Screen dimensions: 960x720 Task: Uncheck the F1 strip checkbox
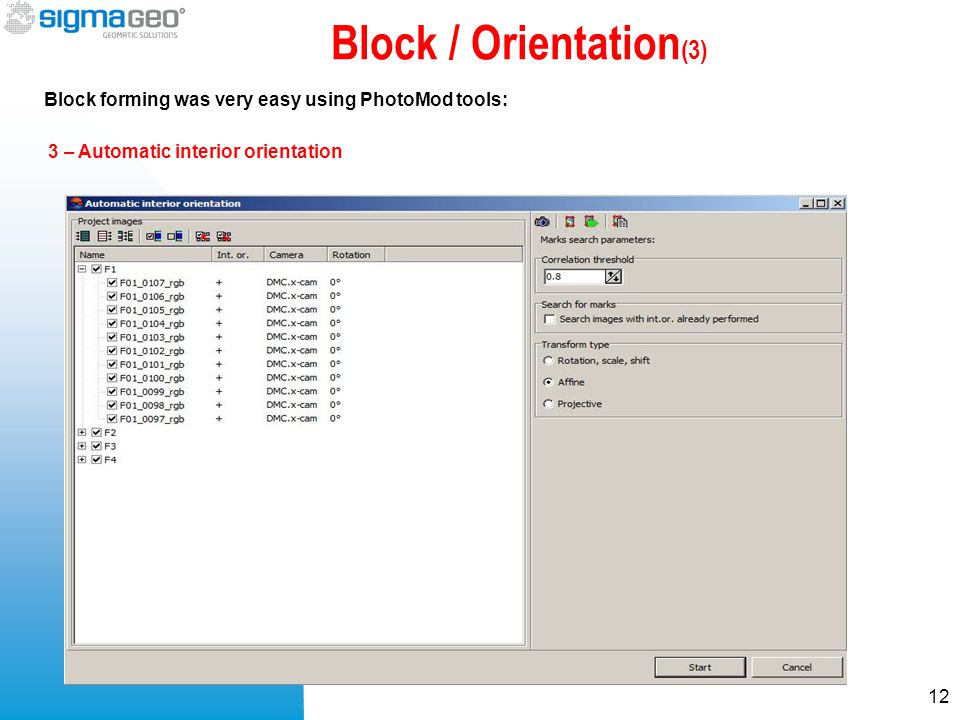(x=96, y=269)
